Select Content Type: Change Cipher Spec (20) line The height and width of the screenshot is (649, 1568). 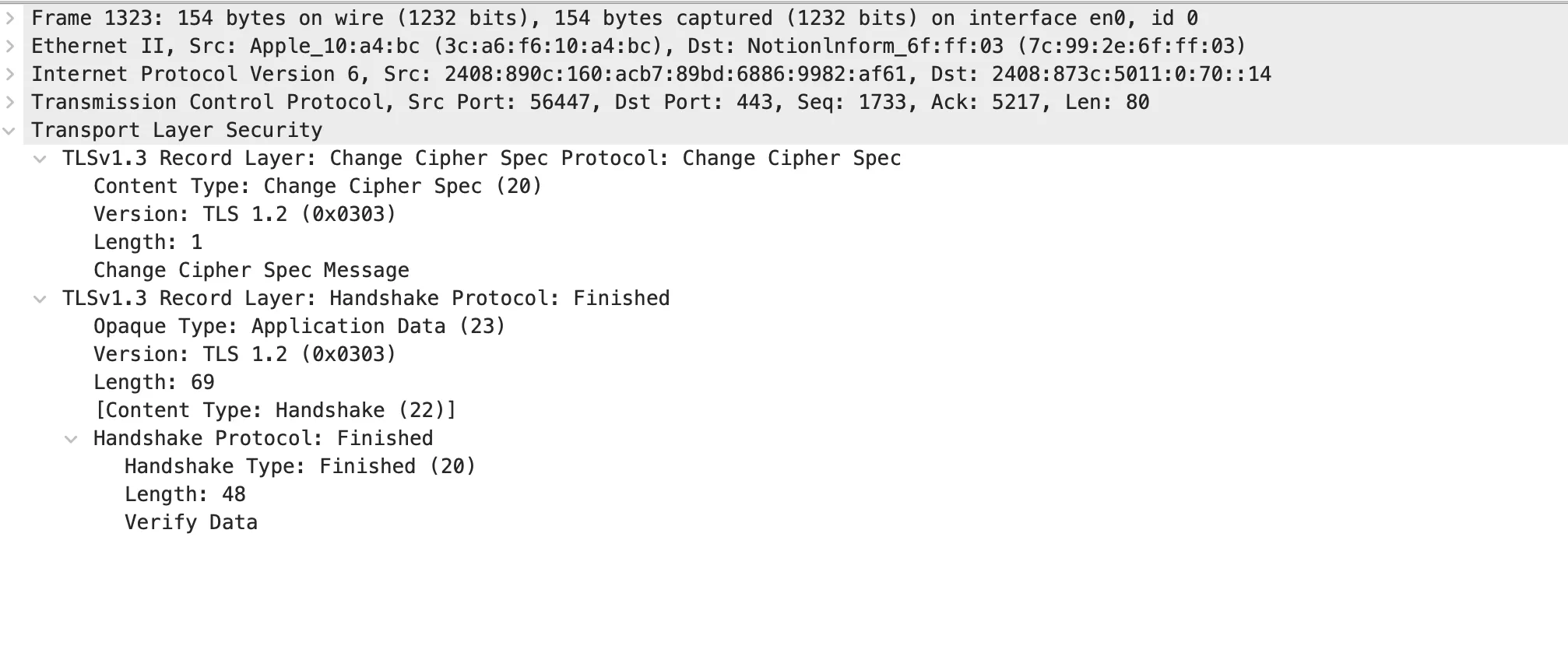click(x=317, y=187)
